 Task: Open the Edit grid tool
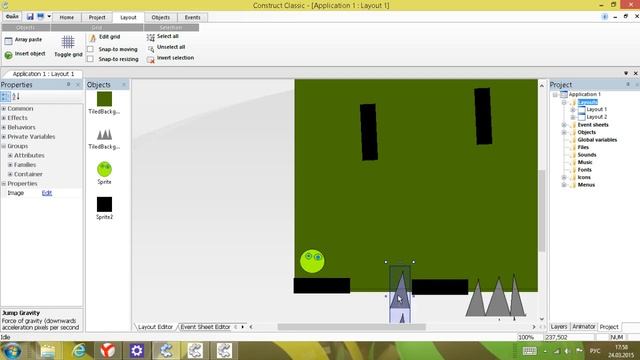click(x=93, y=38)
